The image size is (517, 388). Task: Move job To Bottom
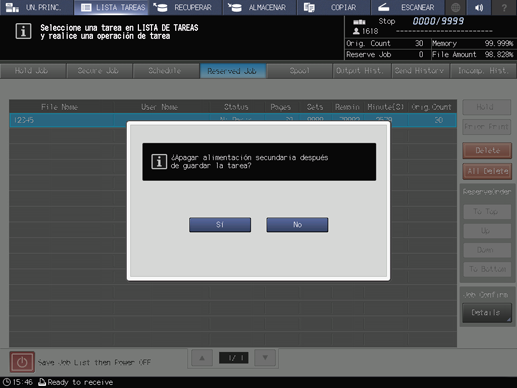pyautogui.click(x=486, y=269)
